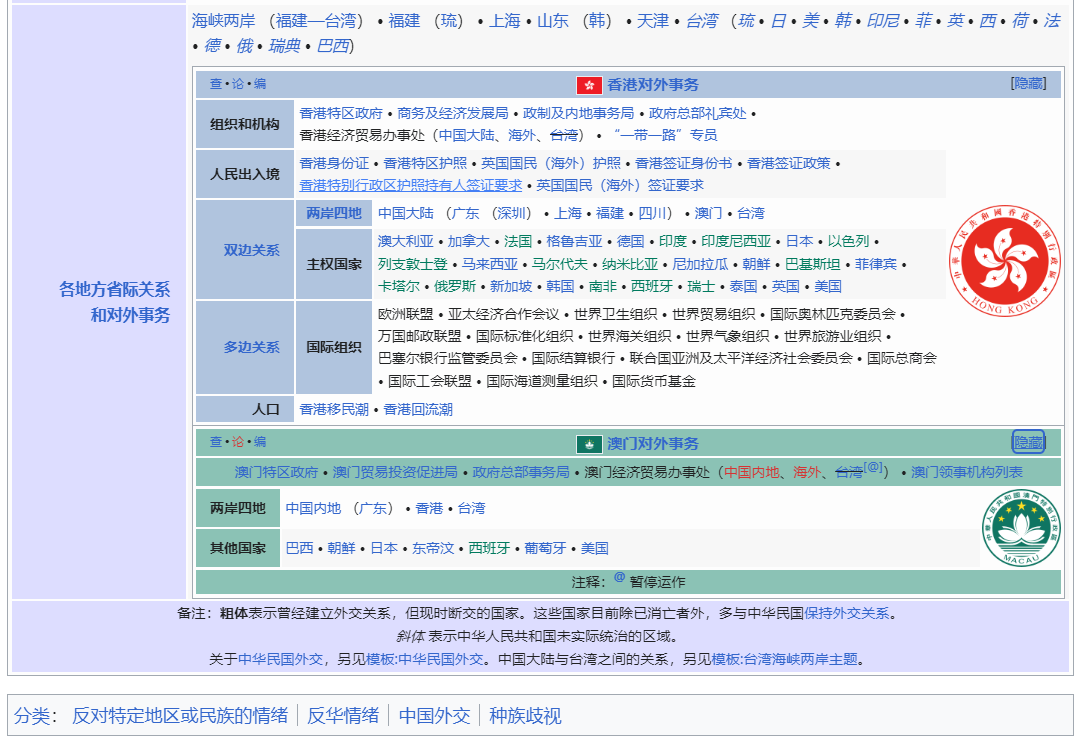Click 四川 in Hong Kong's 两岸四地 row

652,214
